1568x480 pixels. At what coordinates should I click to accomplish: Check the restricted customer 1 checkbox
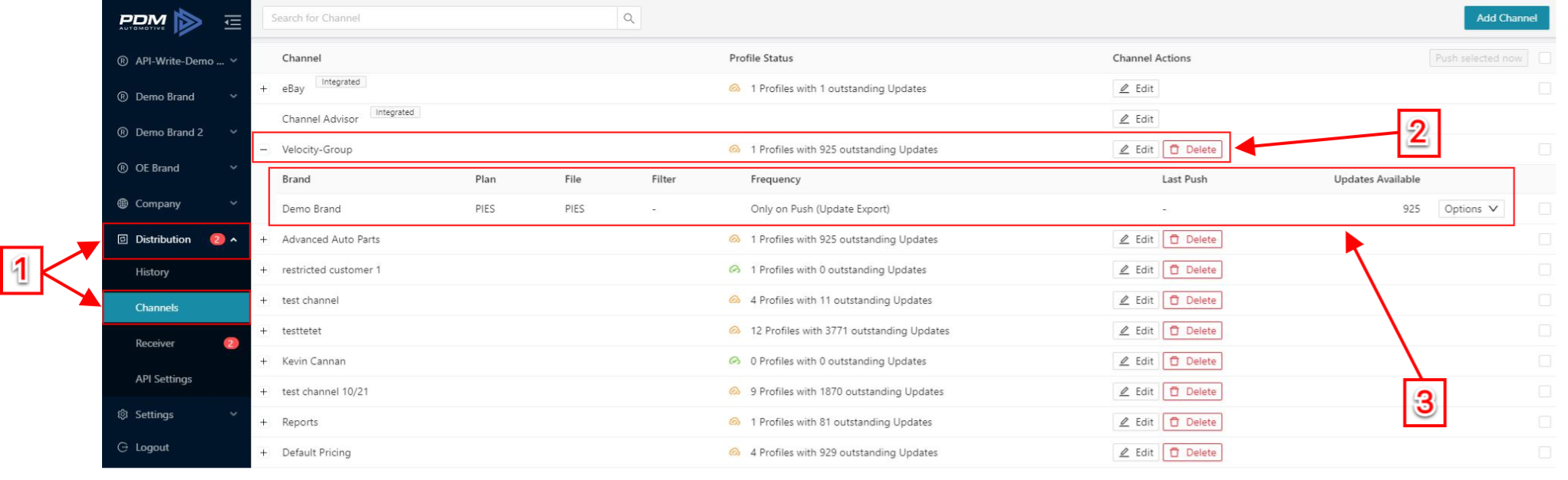(x=1545, y=269)
